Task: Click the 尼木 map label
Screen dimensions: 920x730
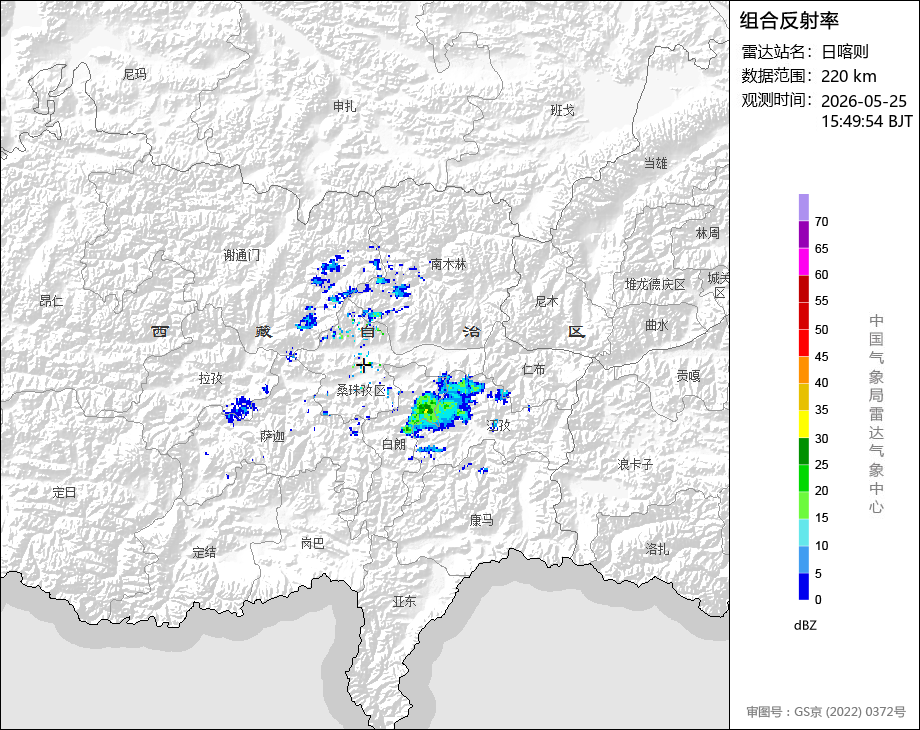Action: (547, 302)
